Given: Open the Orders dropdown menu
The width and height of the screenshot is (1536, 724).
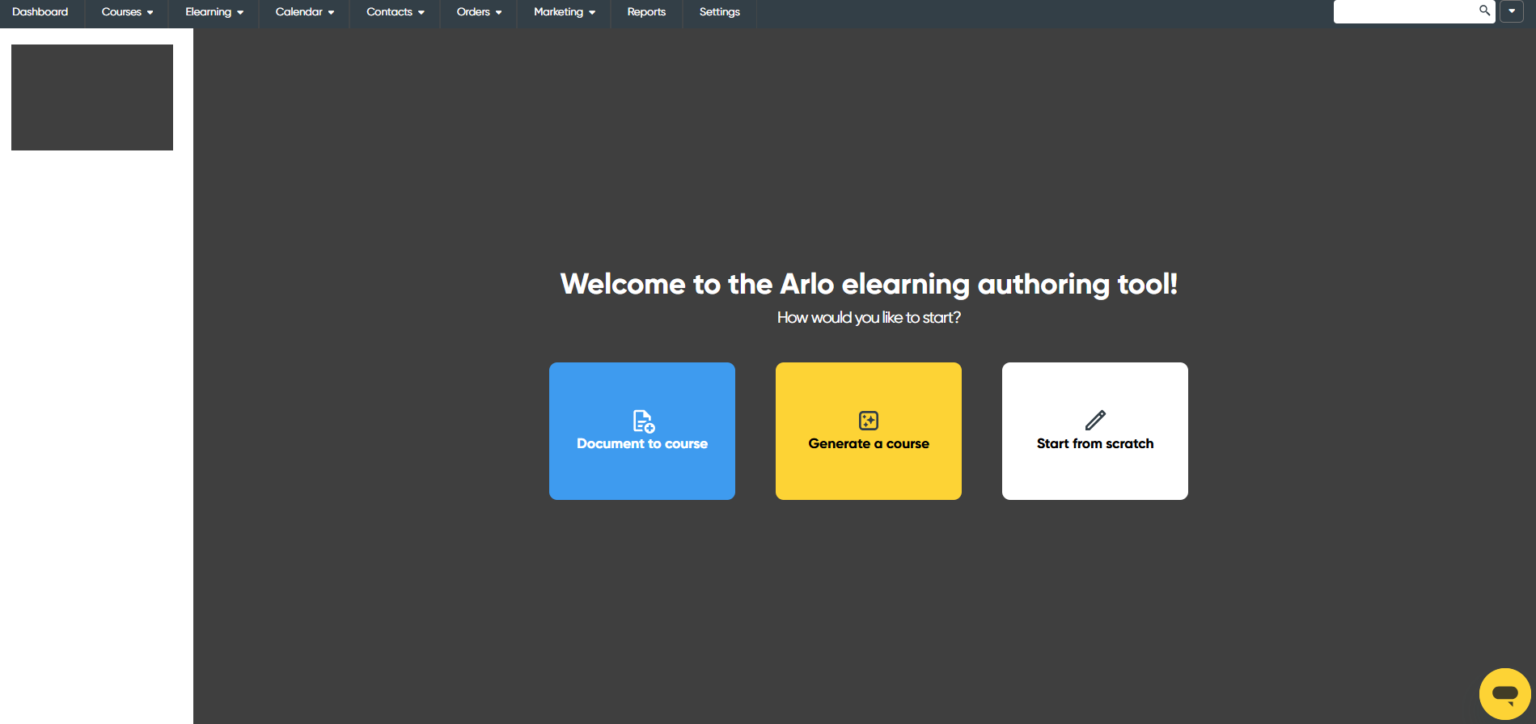Looking at the screenshot, I should click(479, 12).
